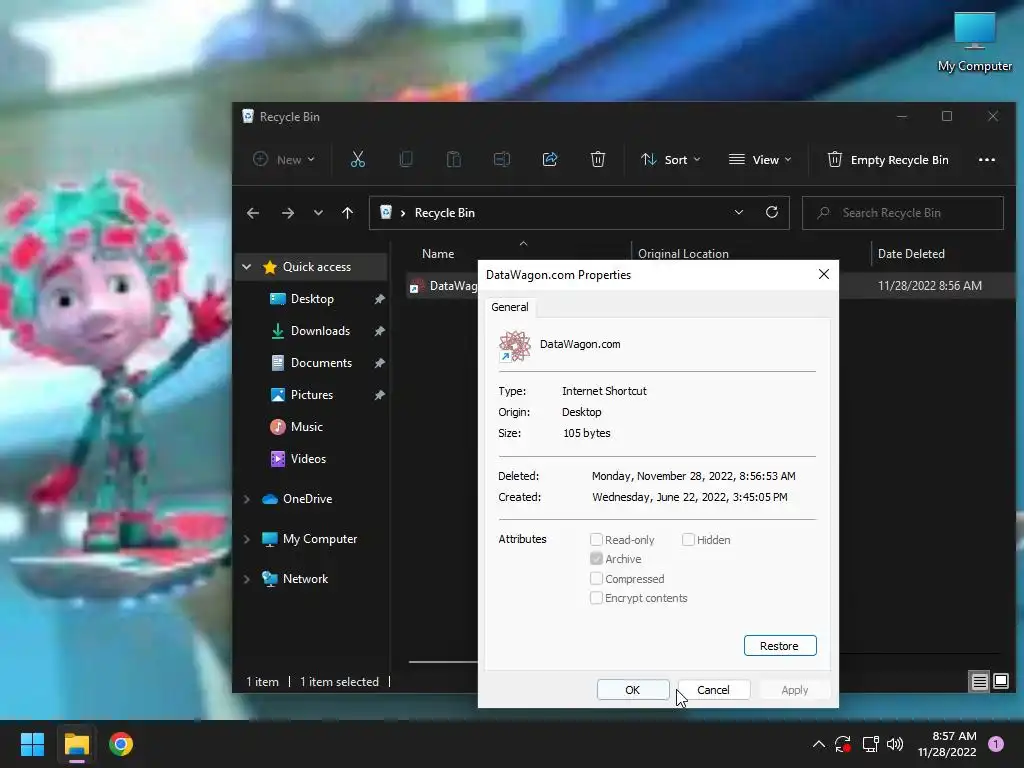The image size is (1024, 768).
Task: Expand address bar history dropdown
Action: coord(739,212)
